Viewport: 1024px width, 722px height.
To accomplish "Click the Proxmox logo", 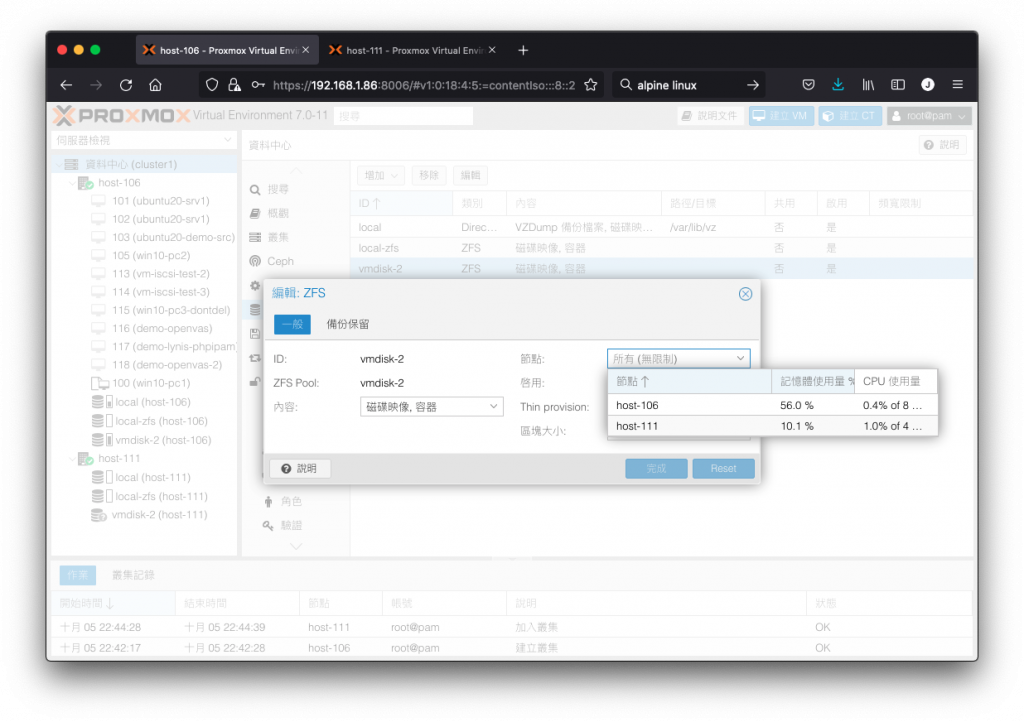I will point(122,116).
